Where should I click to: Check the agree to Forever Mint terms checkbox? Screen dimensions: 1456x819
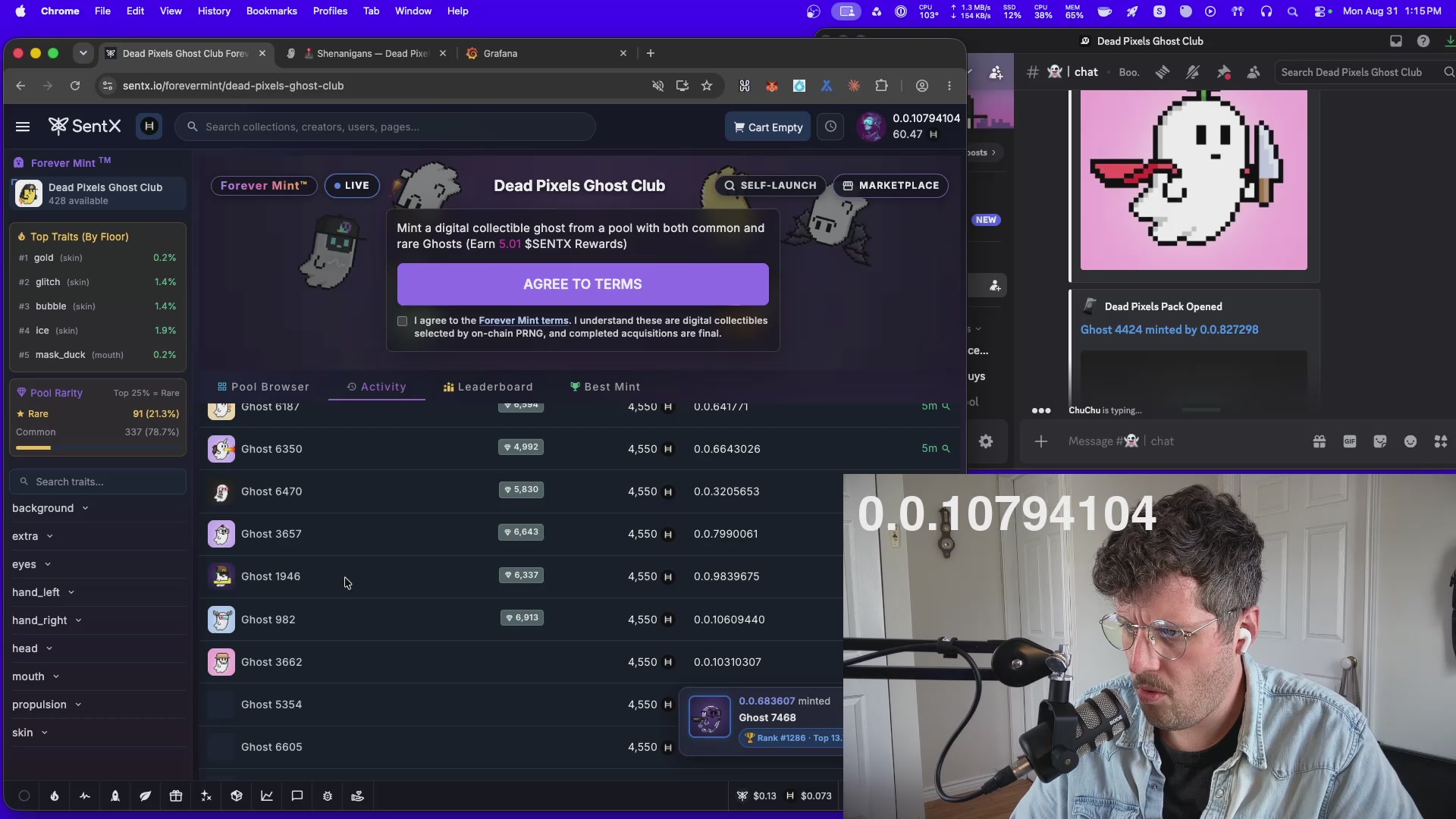pos(403,322)
